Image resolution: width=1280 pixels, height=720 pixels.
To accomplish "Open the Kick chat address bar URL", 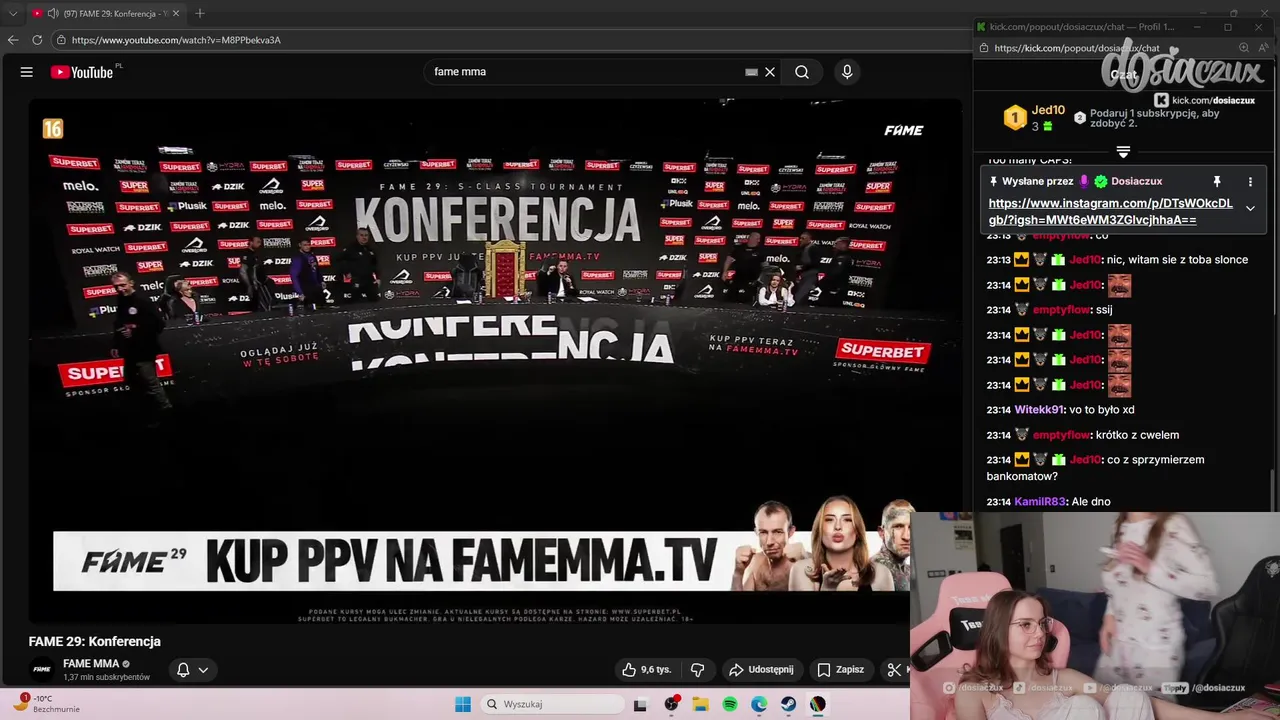I will point(1077,48).
